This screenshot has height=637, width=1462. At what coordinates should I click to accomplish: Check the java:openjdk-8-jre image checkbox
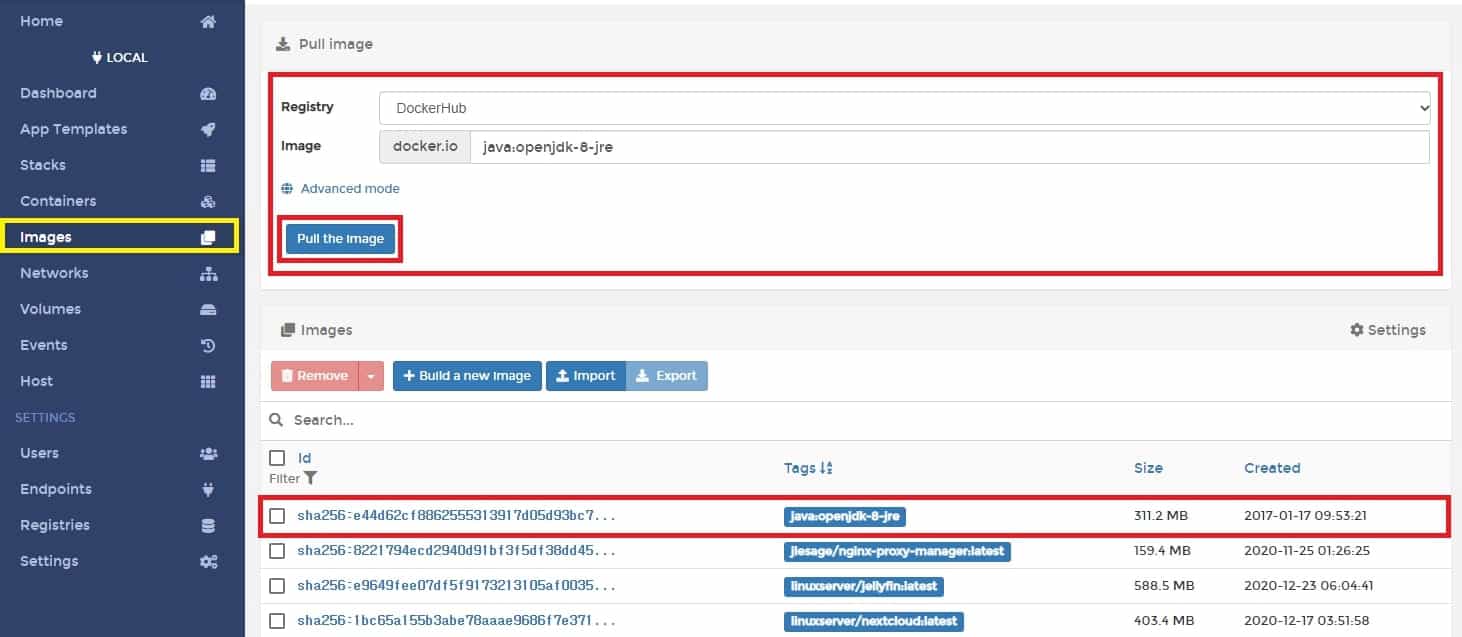pyautogui.click(x=278, y=516)
